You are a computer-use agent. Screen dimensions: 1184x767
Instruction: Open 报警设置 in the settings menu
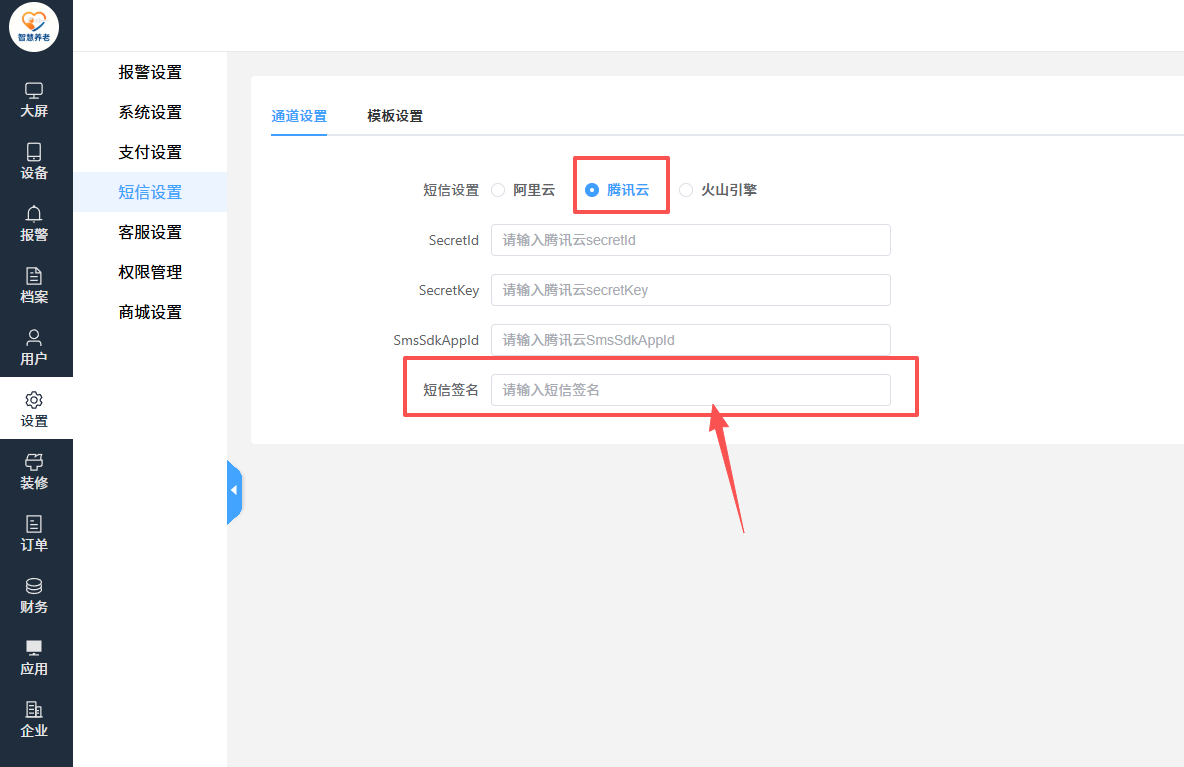150,72
